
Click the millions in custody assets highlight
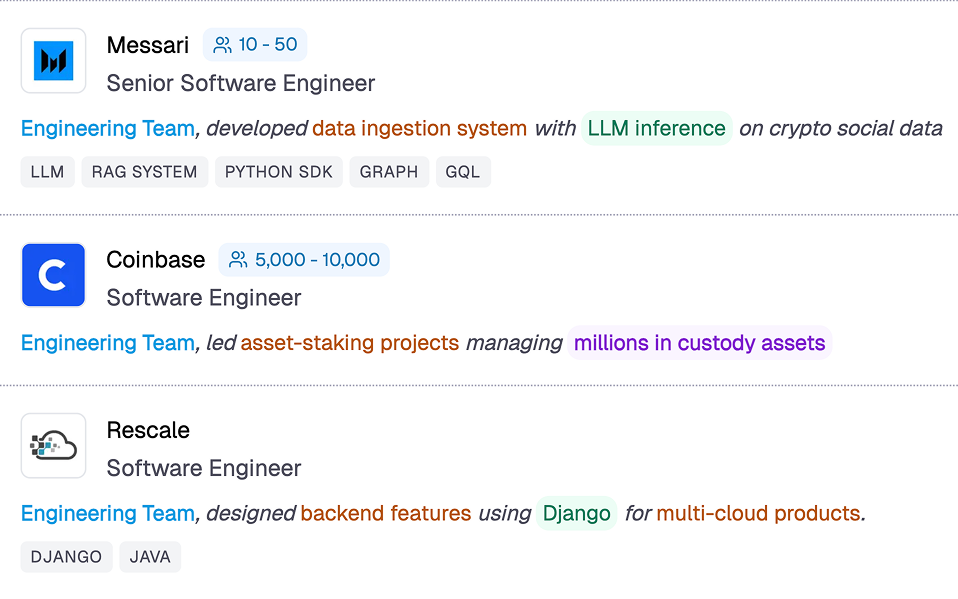point(700,343)
